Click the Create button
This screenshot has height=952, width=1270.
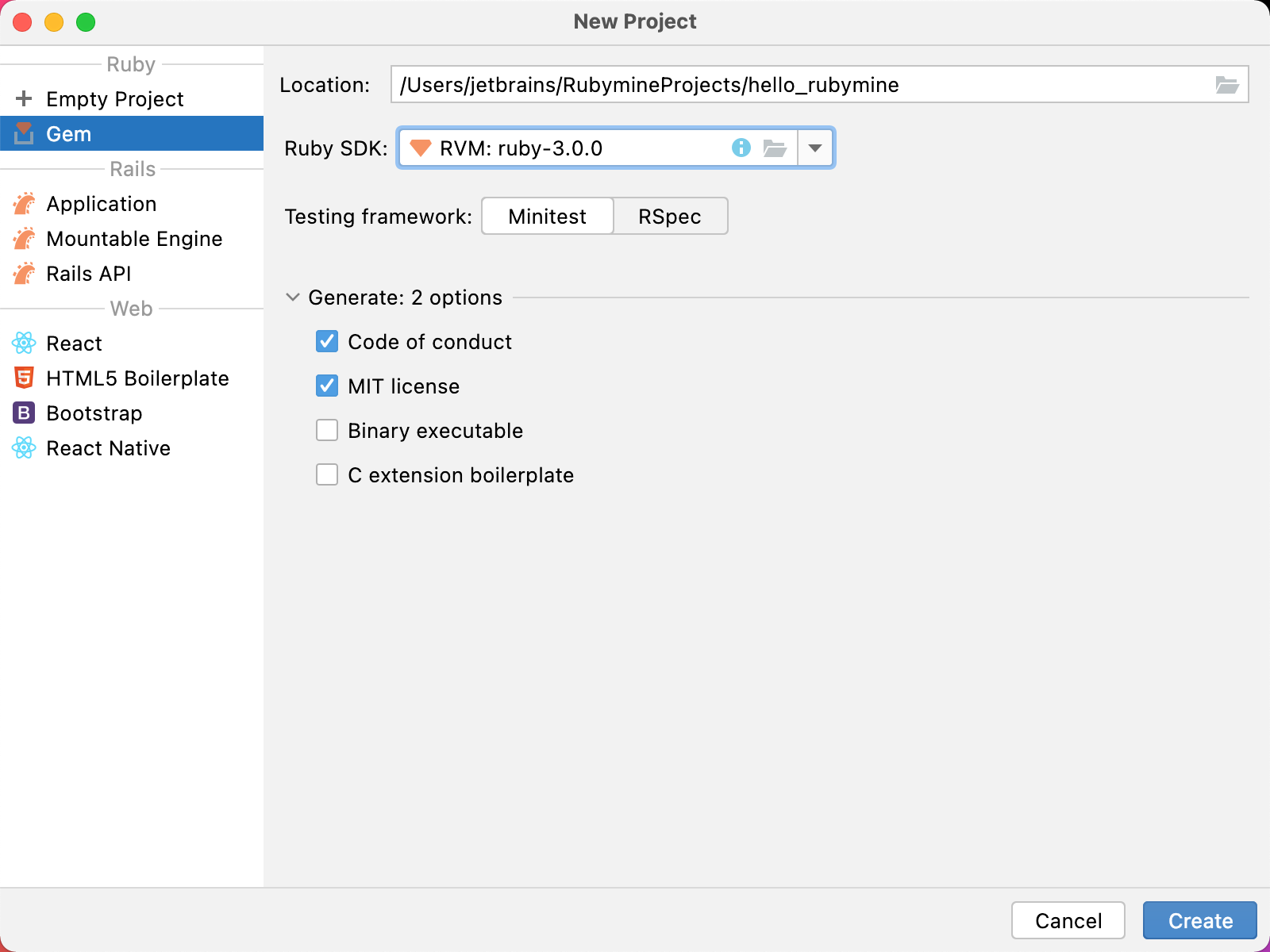tap(1199, 920)
